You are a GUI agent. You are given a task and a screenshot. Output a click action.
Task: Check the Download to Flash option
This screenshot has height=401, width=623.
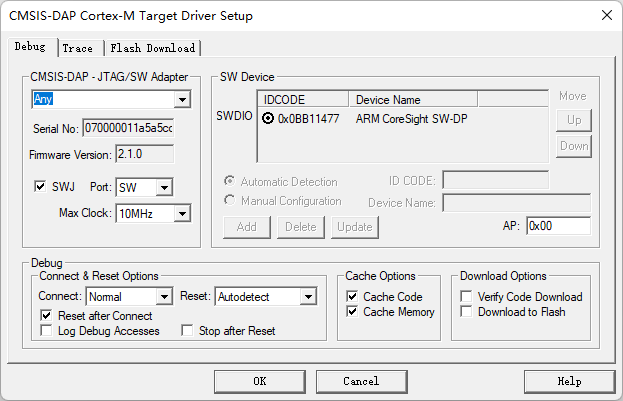tap(467, 312)
